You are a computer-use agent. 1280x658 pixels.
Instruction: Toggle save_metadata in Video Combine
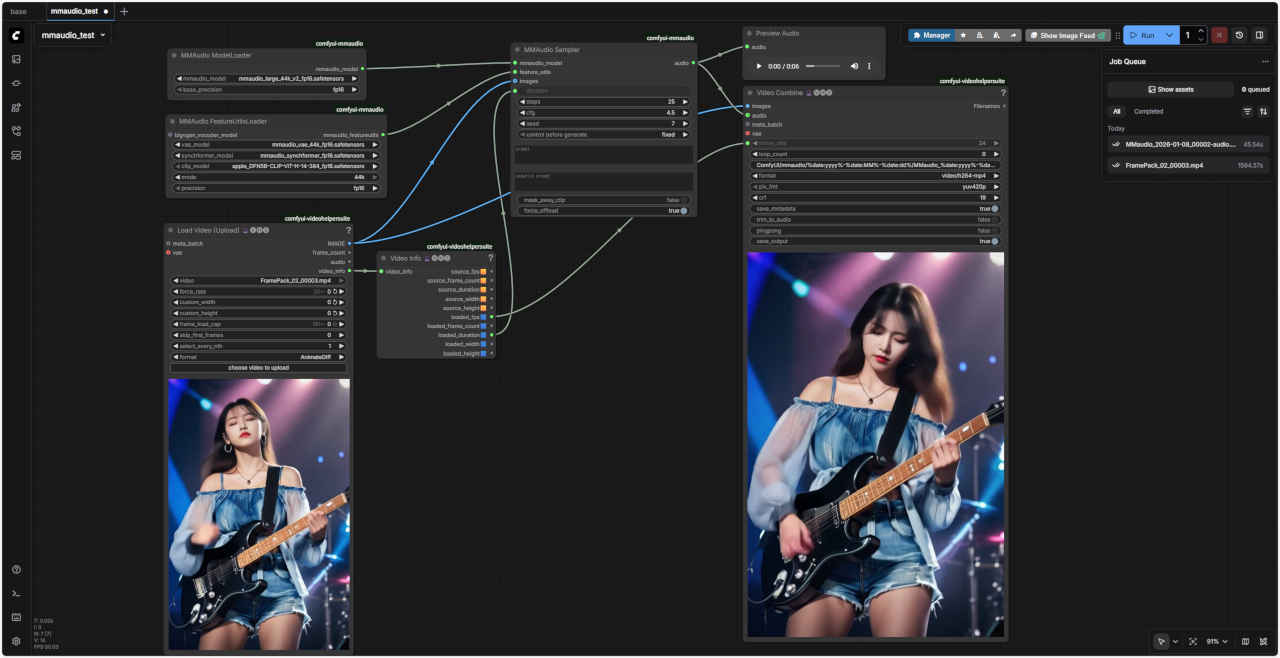click(995, 208)
